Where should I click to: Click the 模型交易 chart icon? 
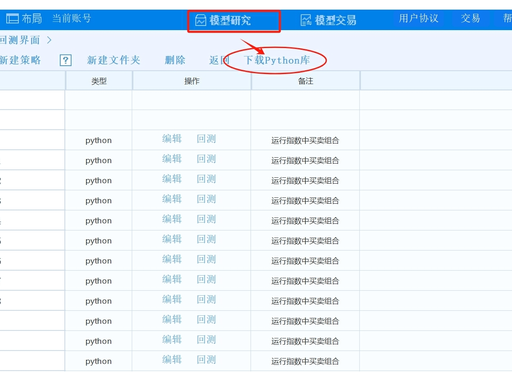(x=306, y=20)
